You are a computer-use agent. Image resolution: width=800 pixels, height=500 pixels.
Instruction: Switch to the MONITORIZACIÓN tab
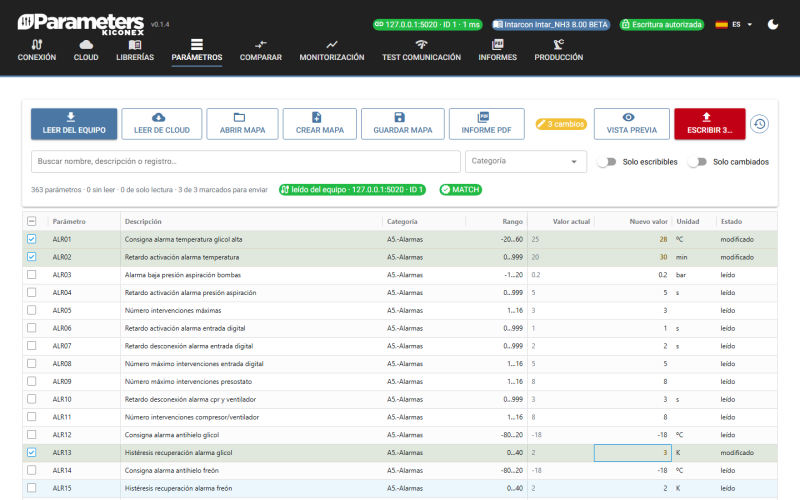[332, 51]
